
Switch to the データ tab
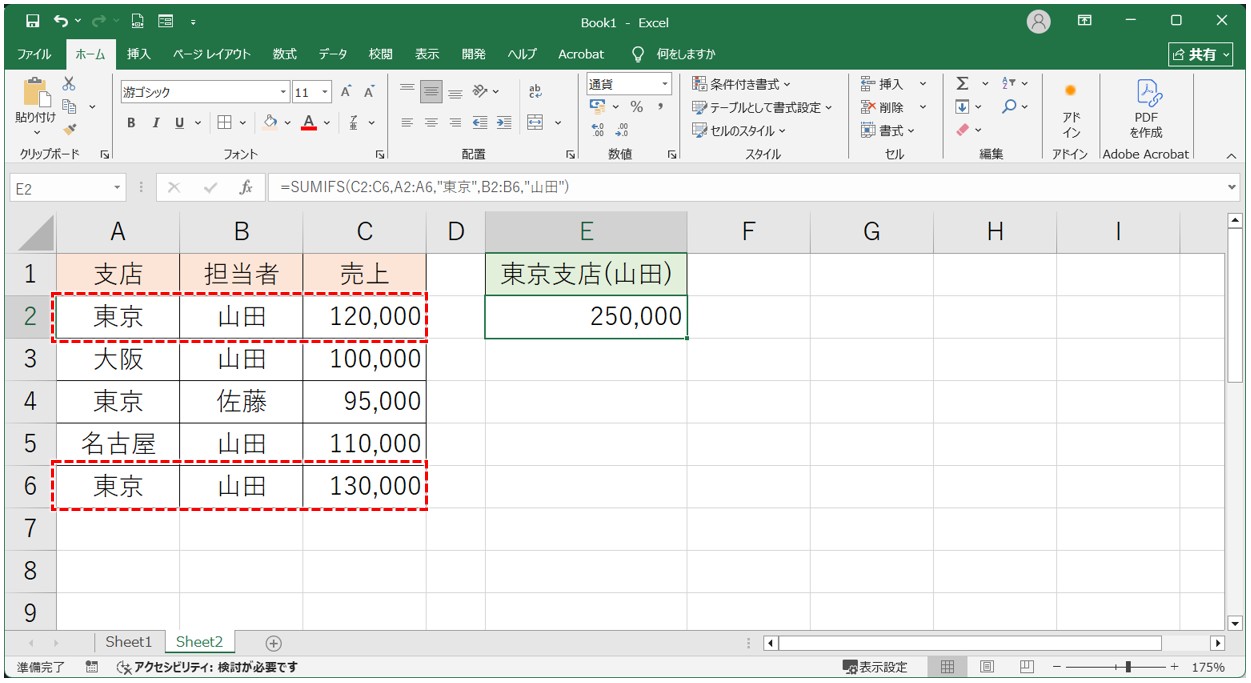click(333, 54)
